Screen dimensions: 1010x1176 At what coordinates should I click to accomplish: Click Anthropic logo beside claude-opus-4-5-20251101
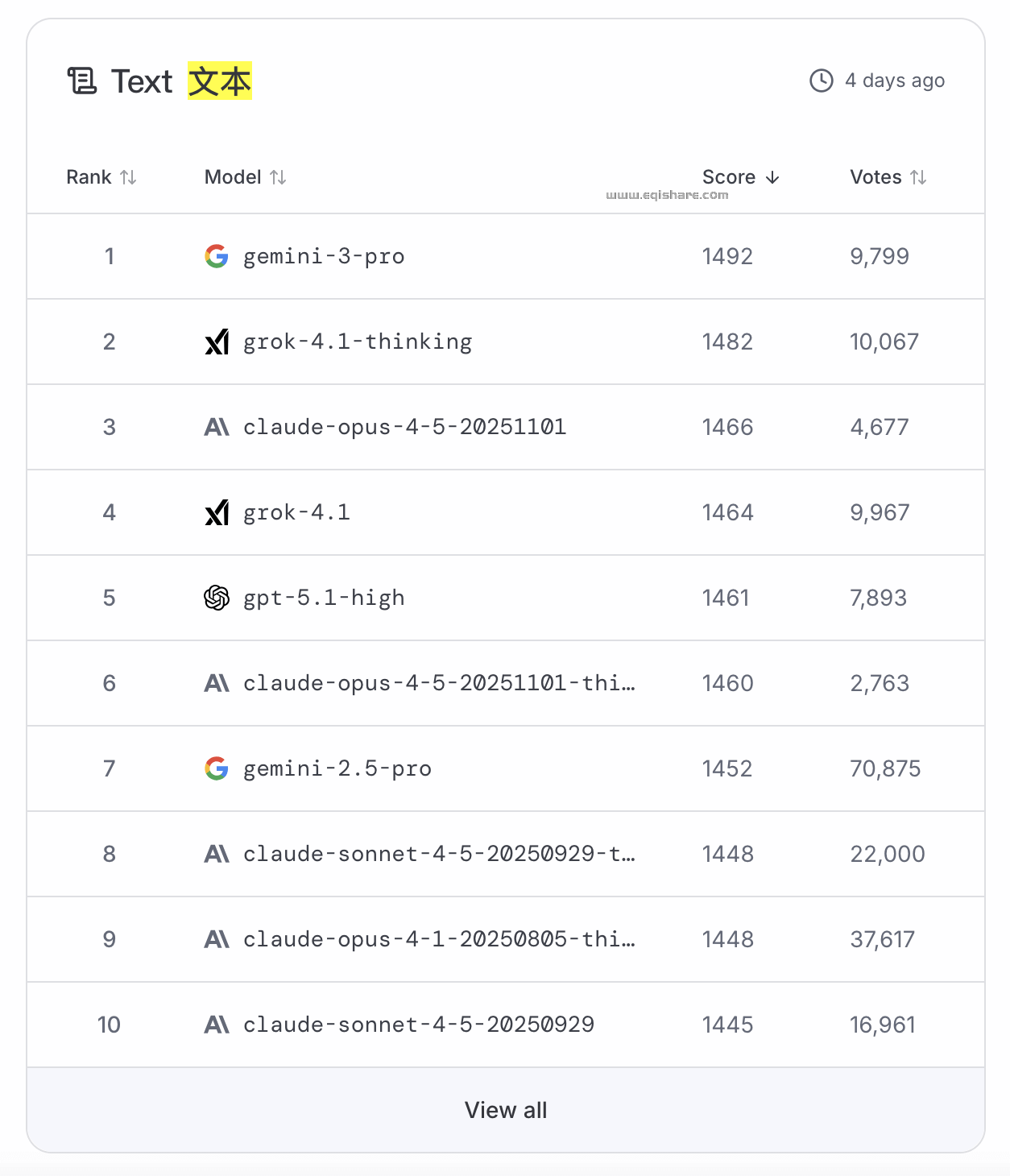pyautogui.click(x=217, y=427)
